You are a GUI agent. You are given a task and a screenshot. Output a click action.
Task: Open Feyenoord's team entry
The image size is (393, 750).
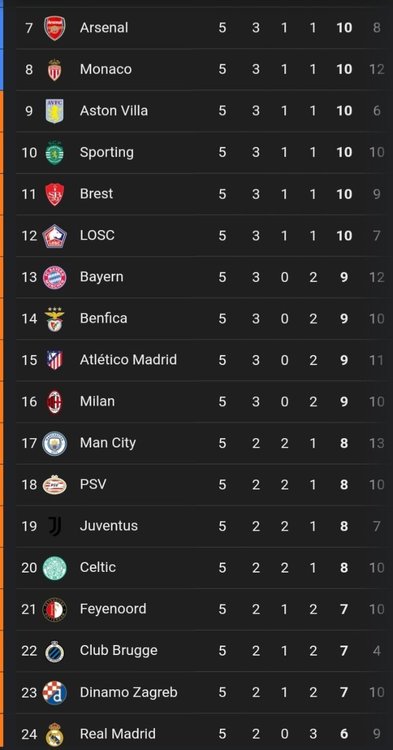(x=113, y=609)
